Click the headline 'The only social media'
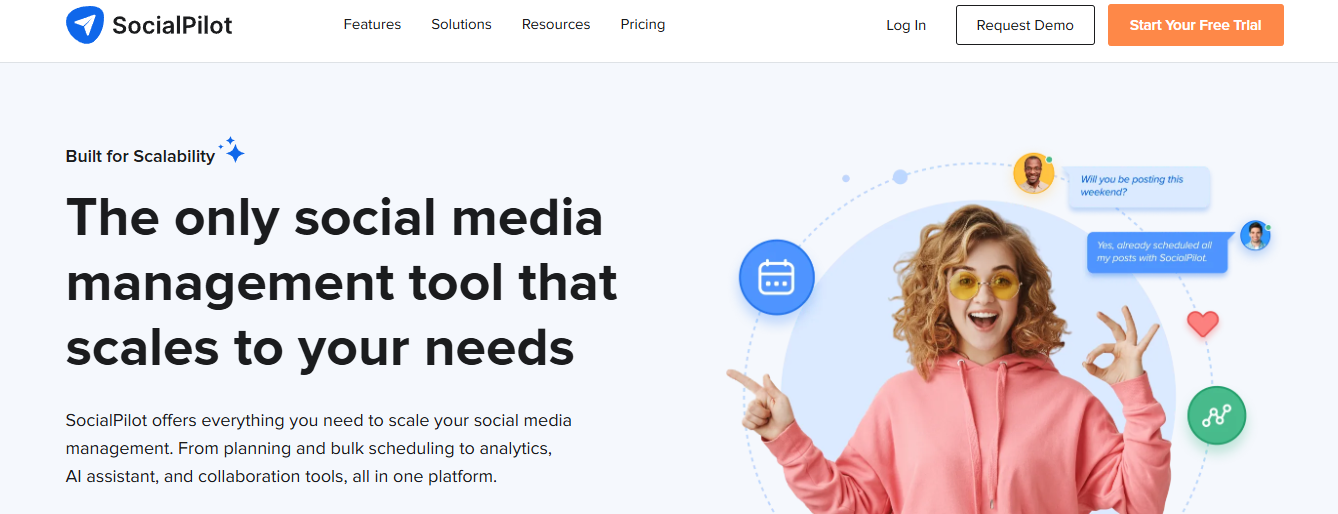The width and height of the screenshot is (1338, 514). point(334,217)
